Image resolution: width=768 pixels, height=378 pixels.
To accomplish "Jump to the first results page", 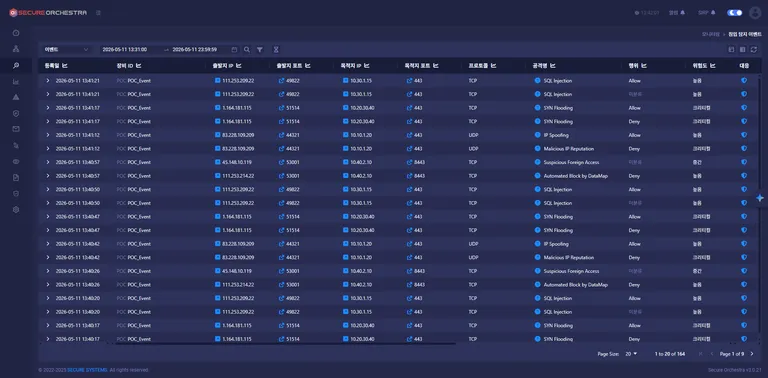I will click(701, 354).
